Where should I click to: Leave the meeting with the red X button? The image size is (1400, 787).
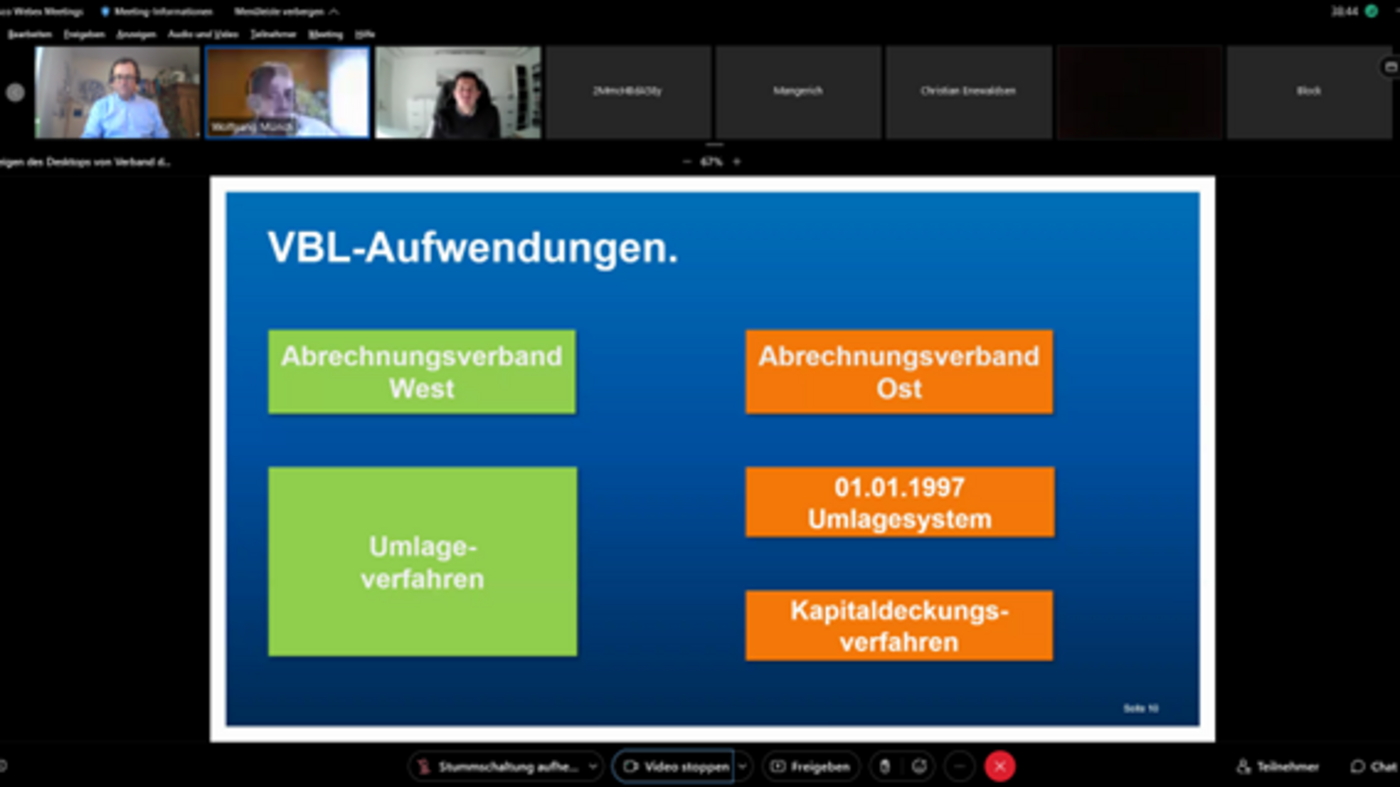point(1000,767)
